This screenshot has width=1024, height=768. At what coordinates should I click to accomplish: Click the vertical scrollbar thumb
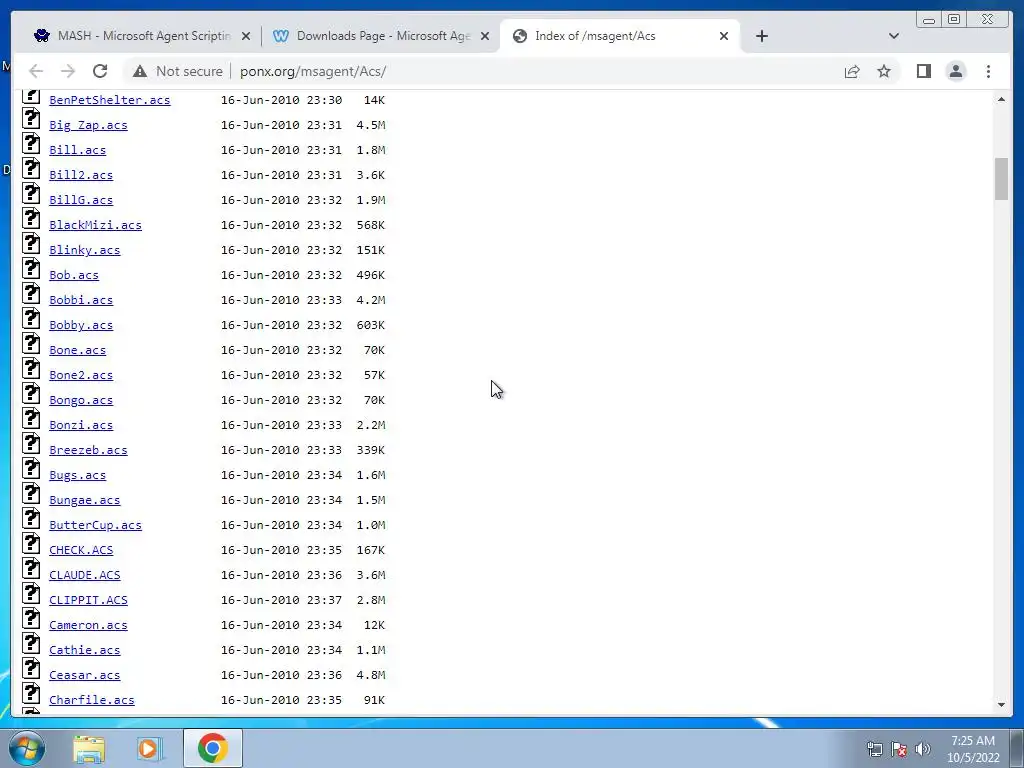[x=1001, y=179]
